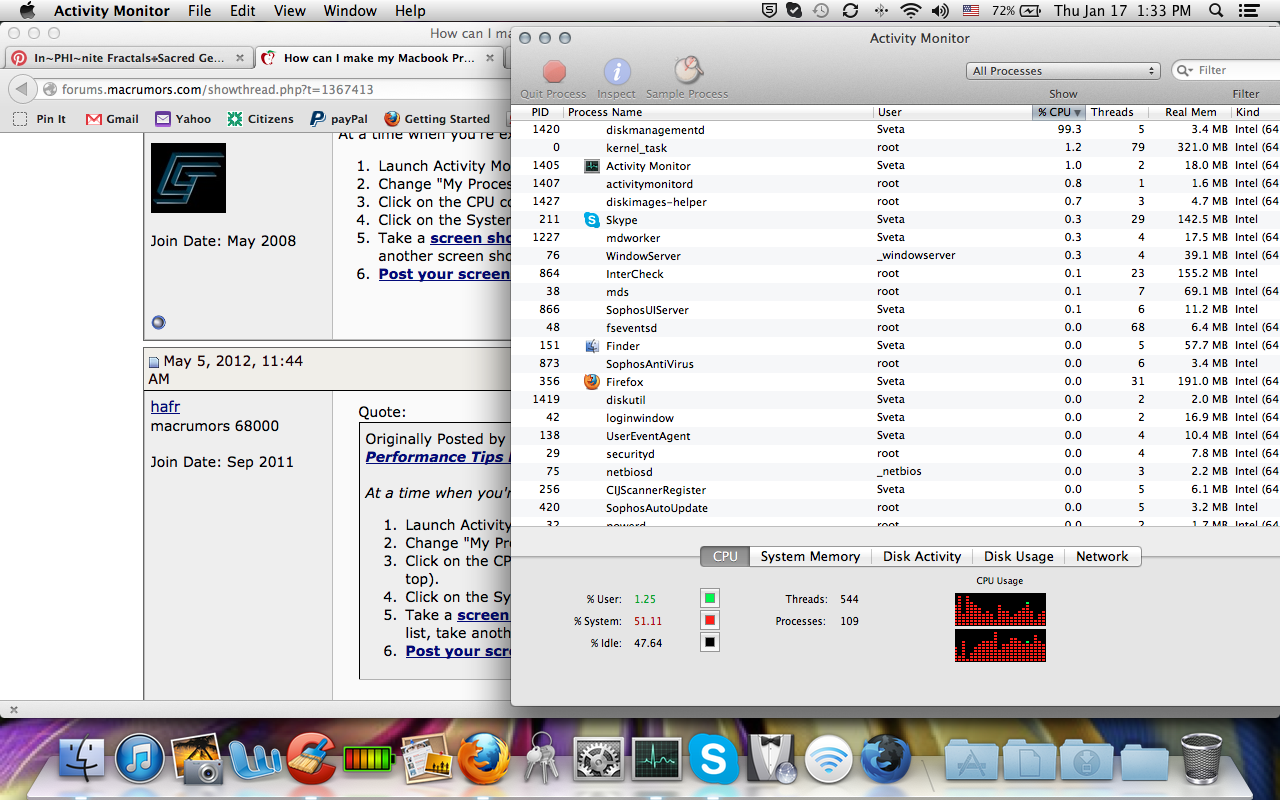Click the Skype icon in process list
Screen dimensions: 1280x800
pos(592,219)
